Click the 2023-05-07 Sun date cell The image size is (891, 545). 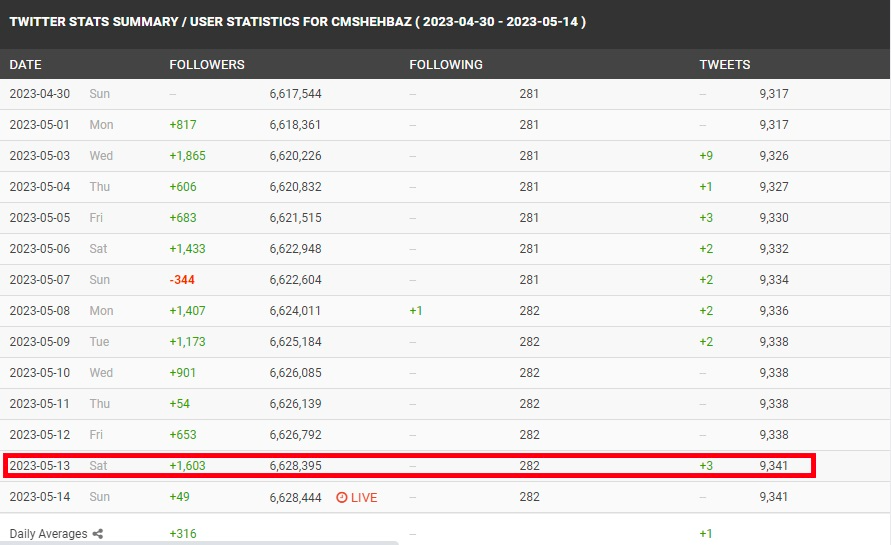(x=38, y=280)
